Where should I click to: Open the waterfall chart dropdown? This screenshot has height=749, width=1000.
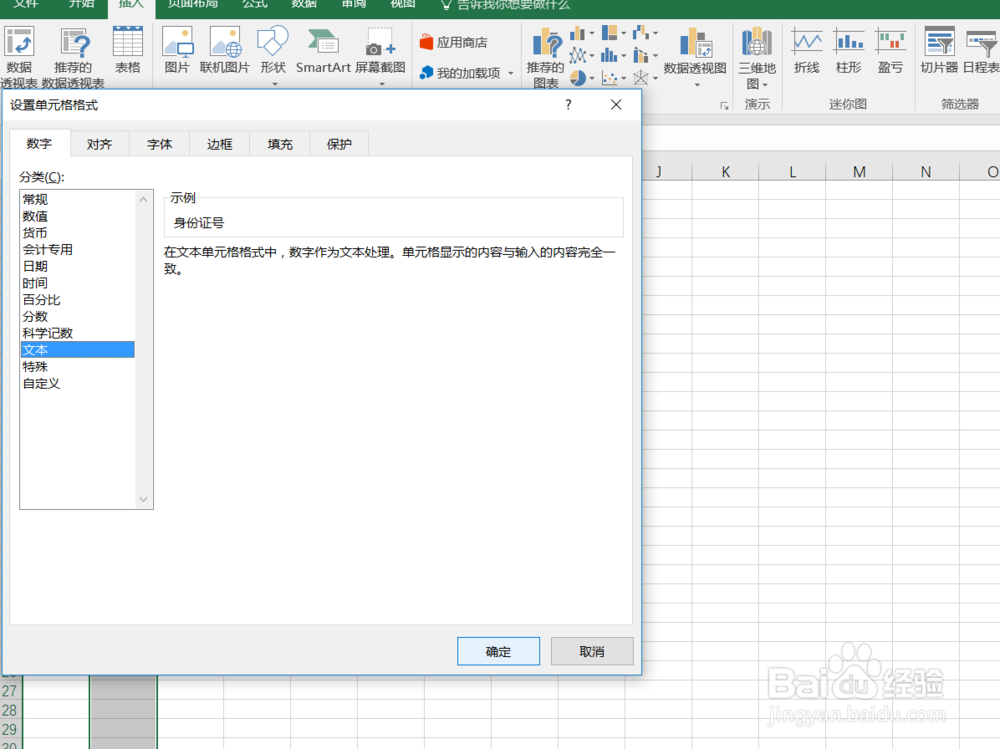pos(645,33)
